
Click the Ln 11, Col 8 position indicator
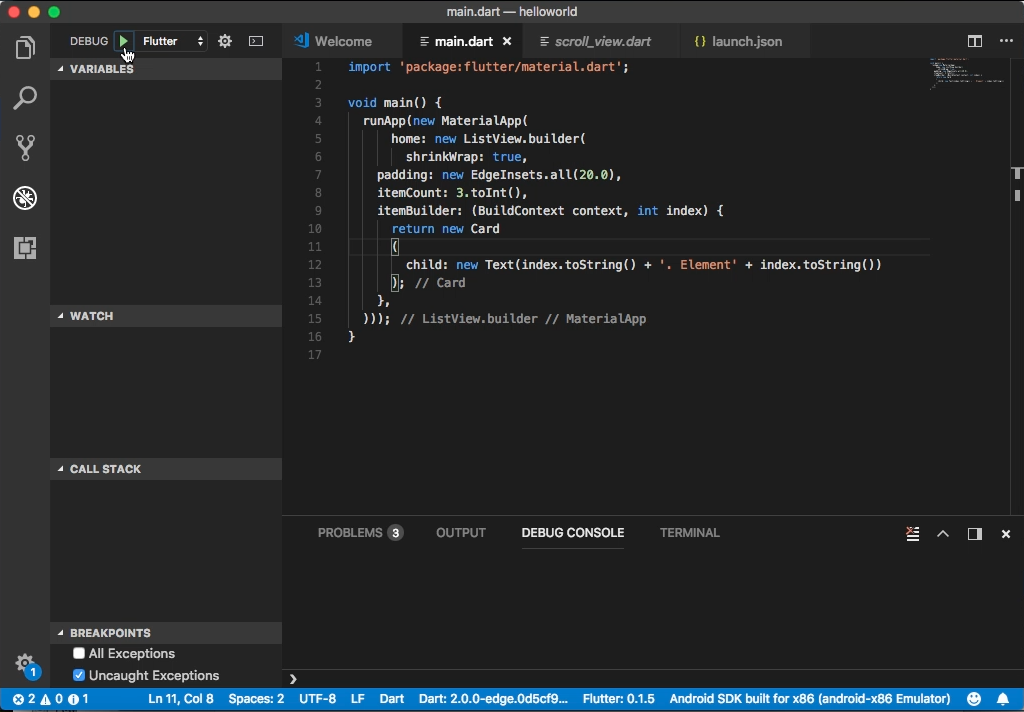click(x=181, y=699)
